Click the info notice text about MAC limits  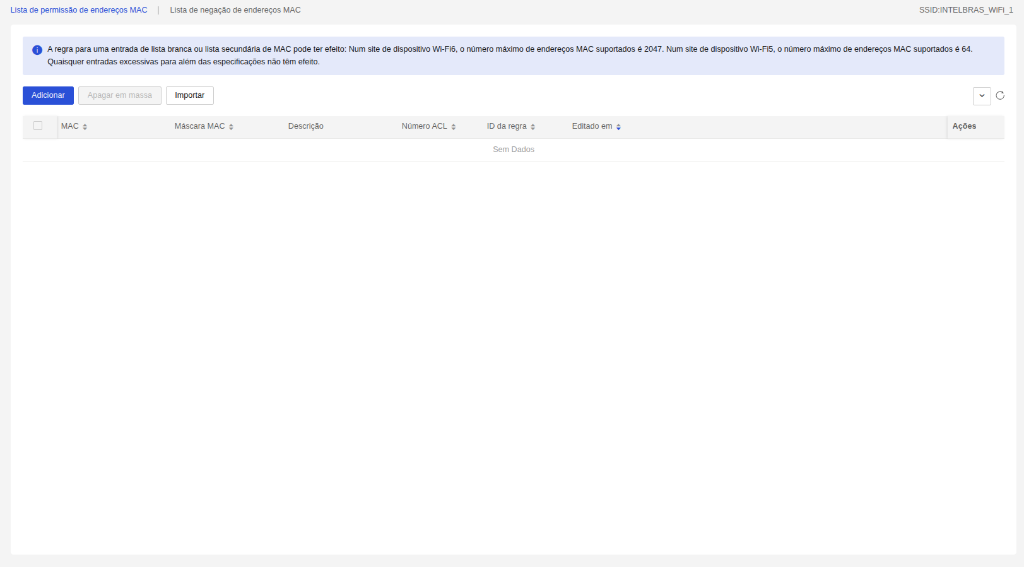(509, 56)
